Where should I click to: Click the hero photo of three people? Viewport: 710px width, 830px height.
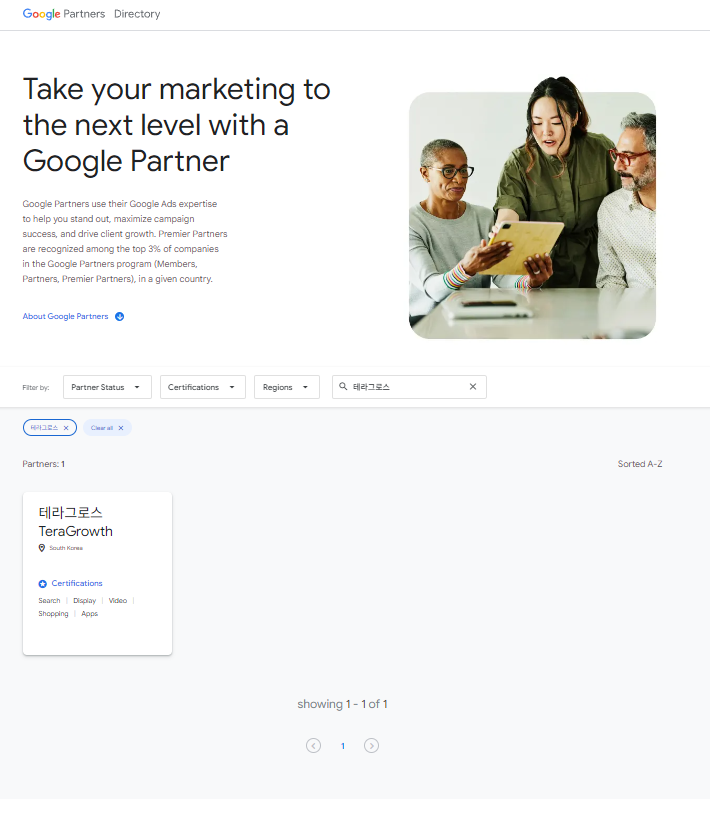[532, 215]
